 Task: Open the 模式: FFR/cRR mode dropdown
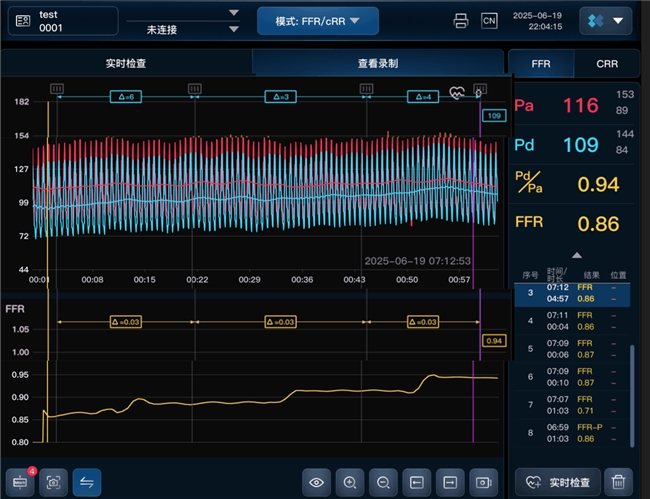317,21
